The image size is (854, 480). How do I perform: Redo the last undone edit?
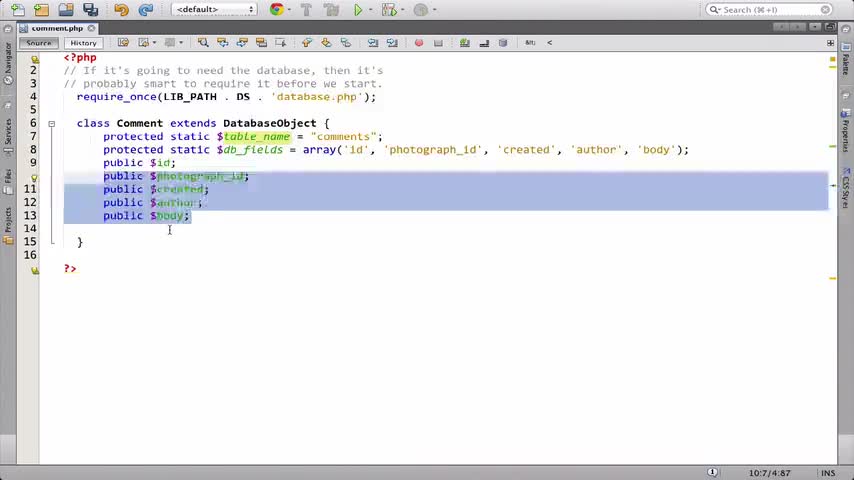click(x=145, y=9)
